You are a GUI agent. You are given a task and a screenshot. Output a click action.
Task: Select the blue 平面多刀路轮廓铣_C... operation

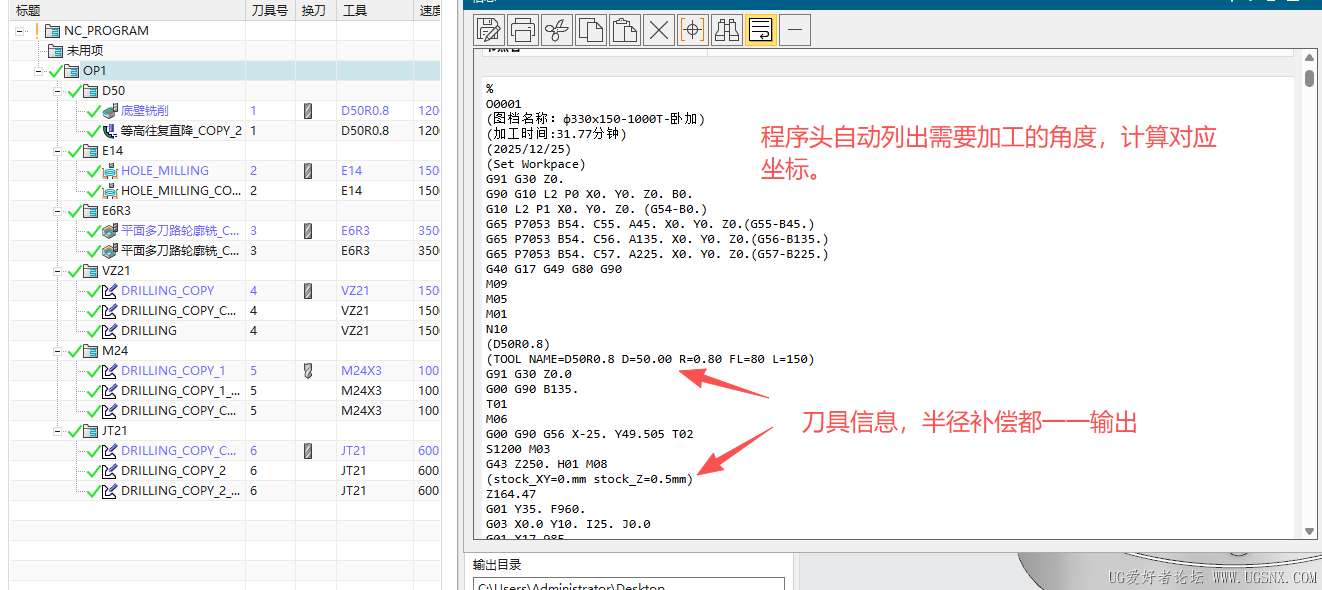pyautogui.click(x=181, y=230)
